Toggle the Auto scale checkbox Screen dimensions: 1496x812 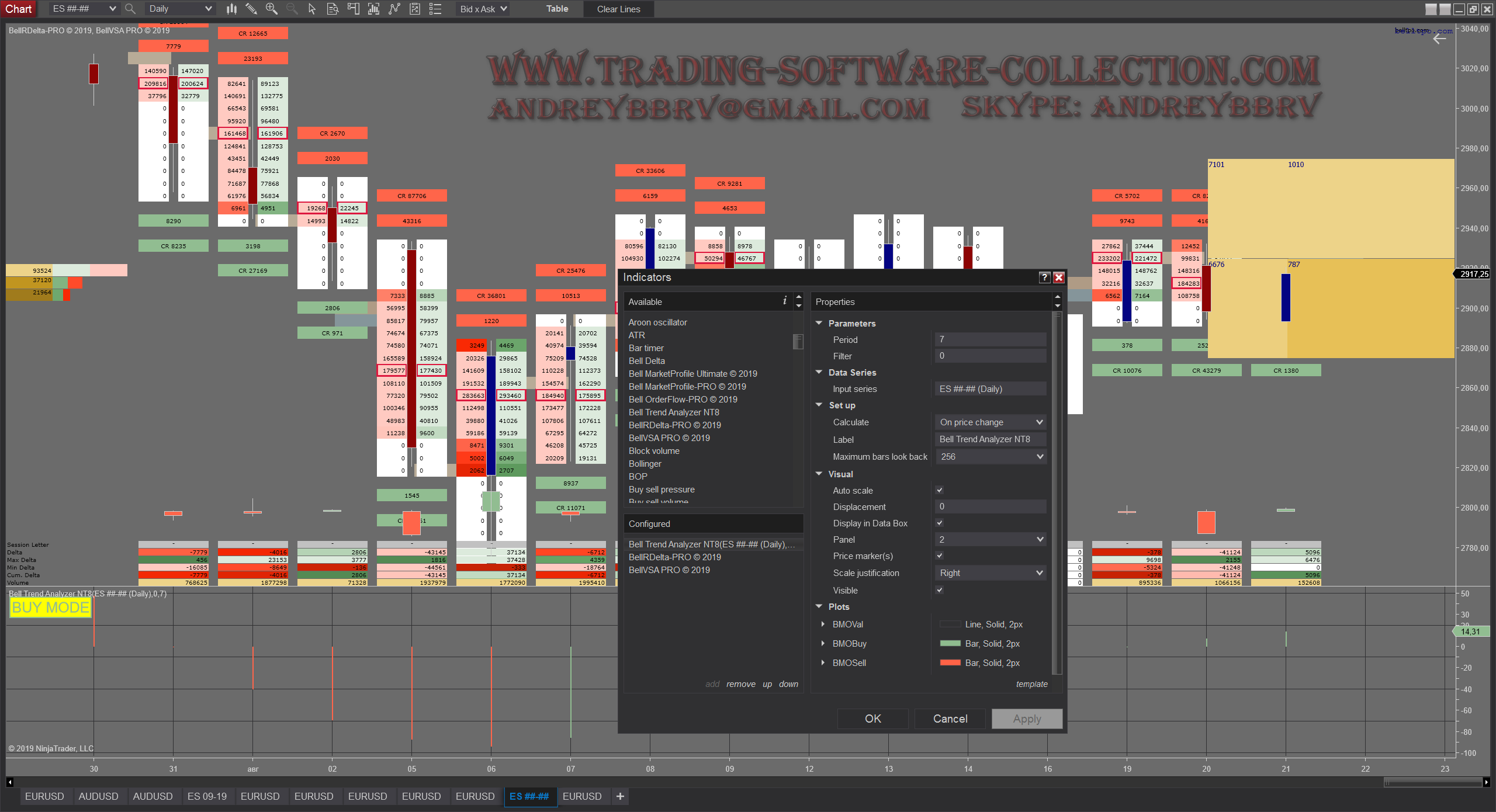click(939, 491)
